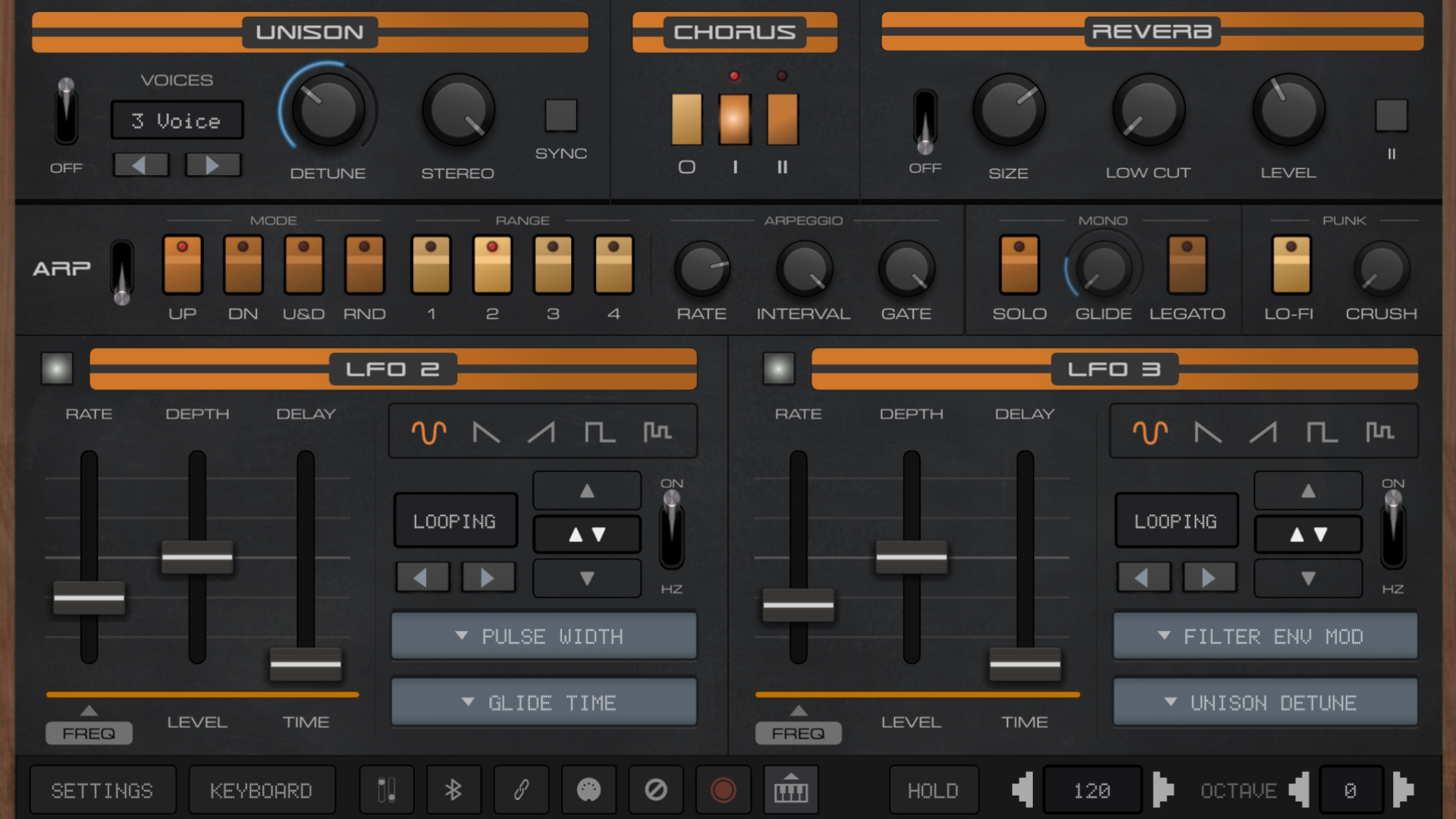This screenshot has width=1456, height=819.
Task: Open the SETTINGS menu
Action: click(x=102, y=790)
